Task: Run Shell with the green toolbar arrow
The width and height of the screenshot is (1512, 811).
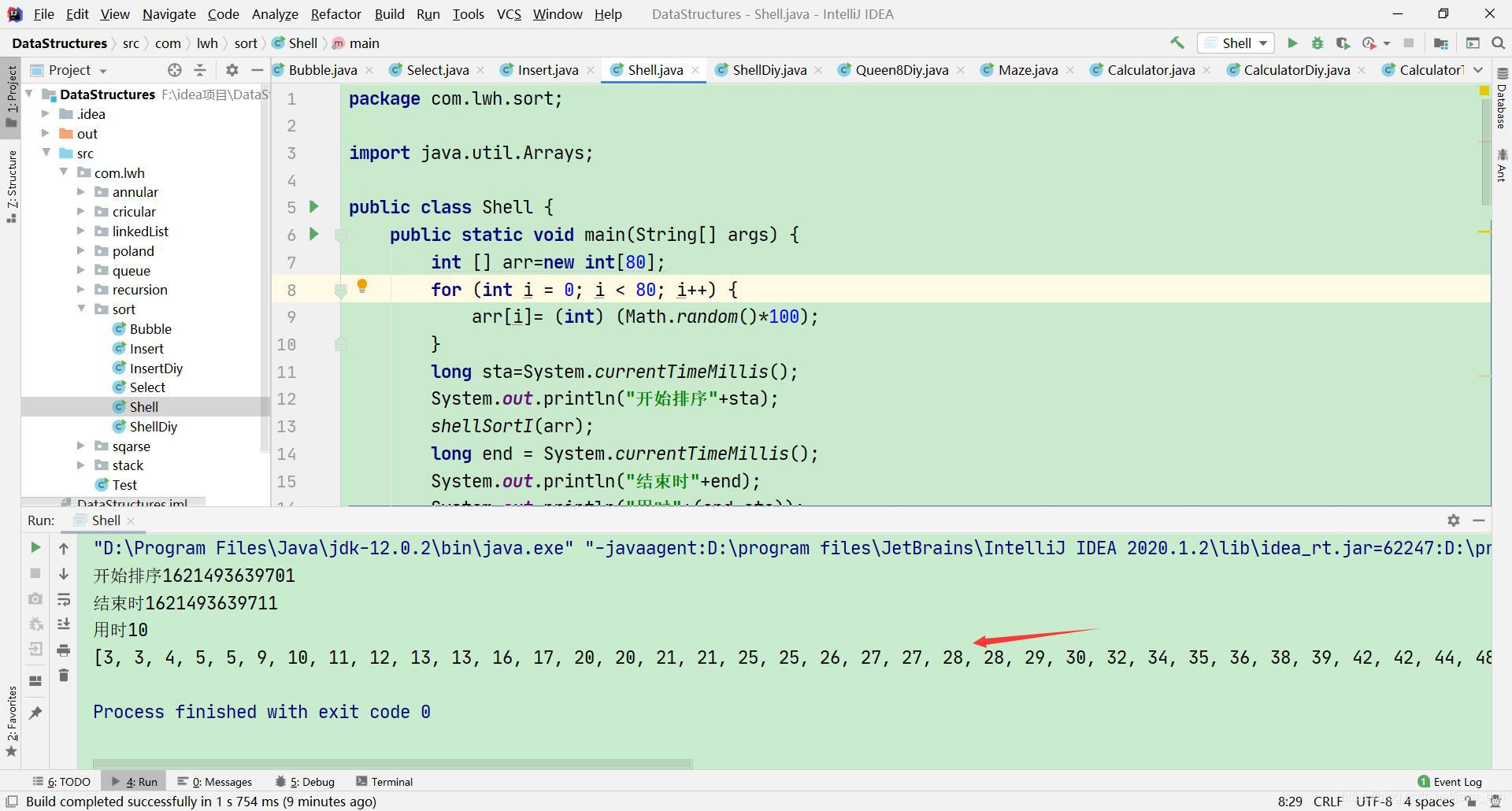Action: click(x=1292, y=43)
